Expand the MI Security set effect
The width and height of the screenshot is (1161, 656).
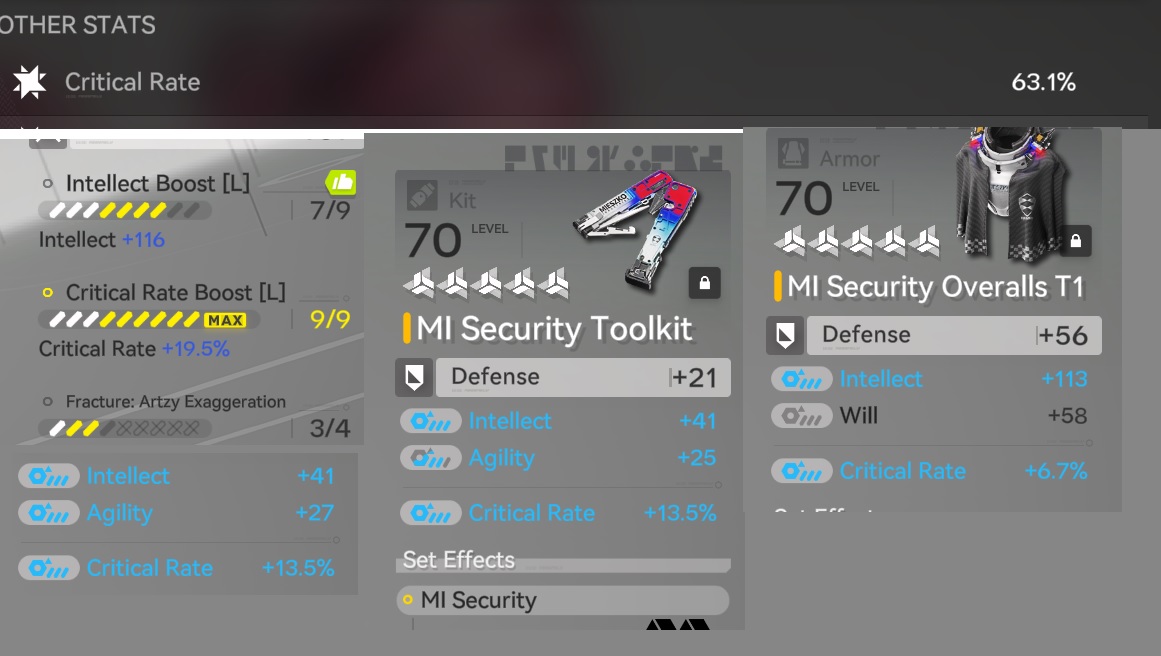563,600
